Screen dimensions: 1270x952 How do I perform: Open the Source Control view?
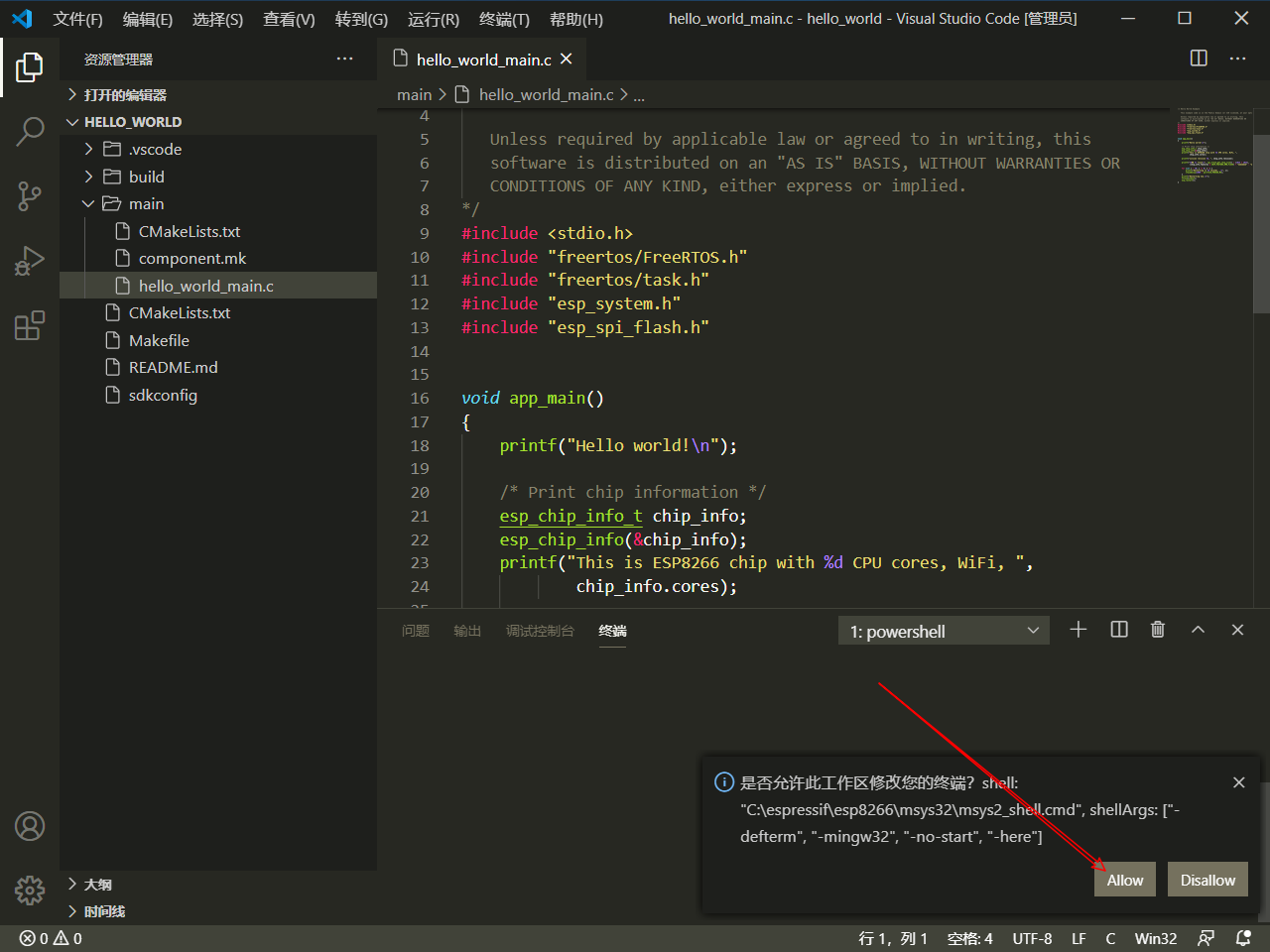(x=30, y=196)
